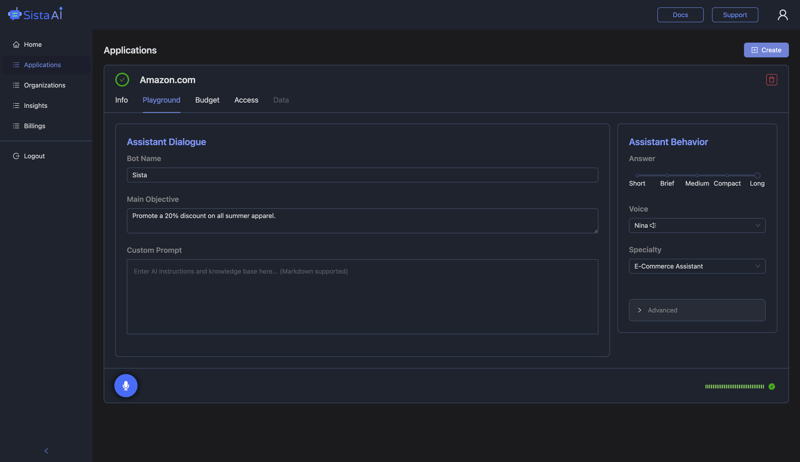Collapse the sidebar with the left chevron
This screenshot has height=462, width=800.
tap(46, 451)
